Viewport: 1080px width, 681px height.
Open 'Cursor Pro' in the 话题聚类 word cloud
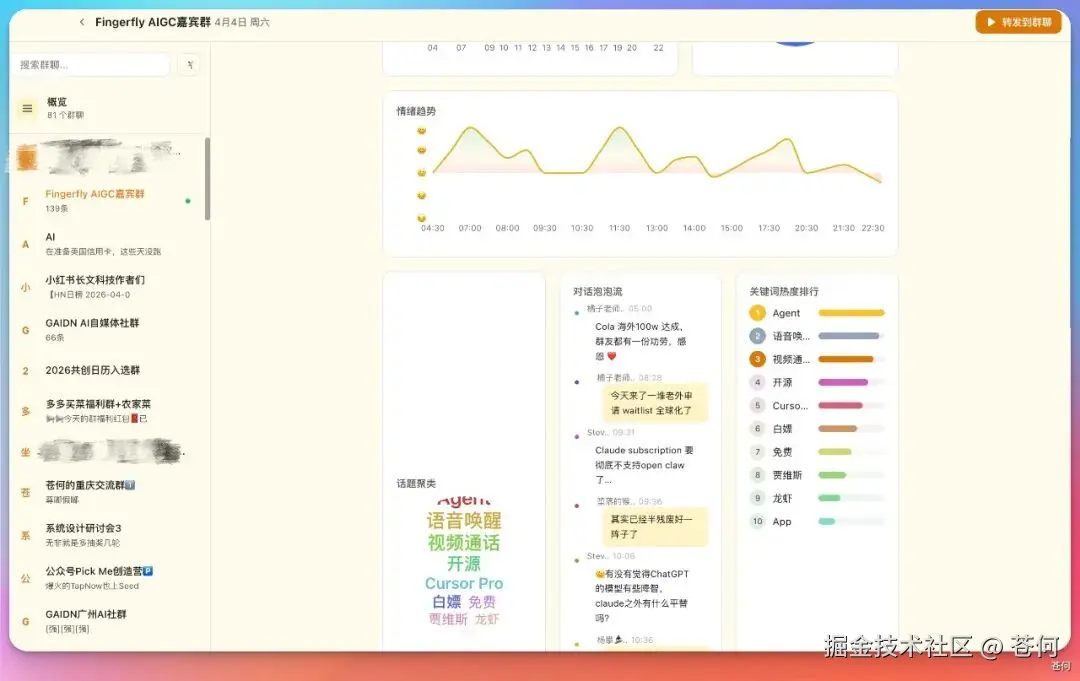[x=464, y=583]
